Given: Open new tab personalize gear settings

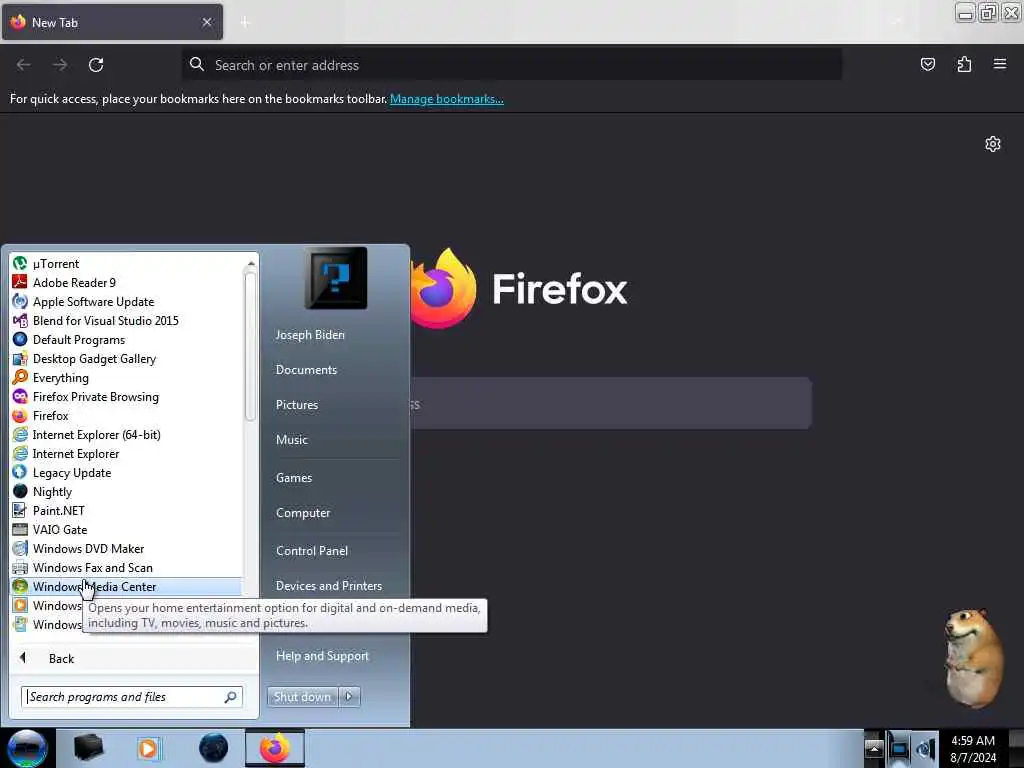Looking at the screenshot, I should click(993, 144).
